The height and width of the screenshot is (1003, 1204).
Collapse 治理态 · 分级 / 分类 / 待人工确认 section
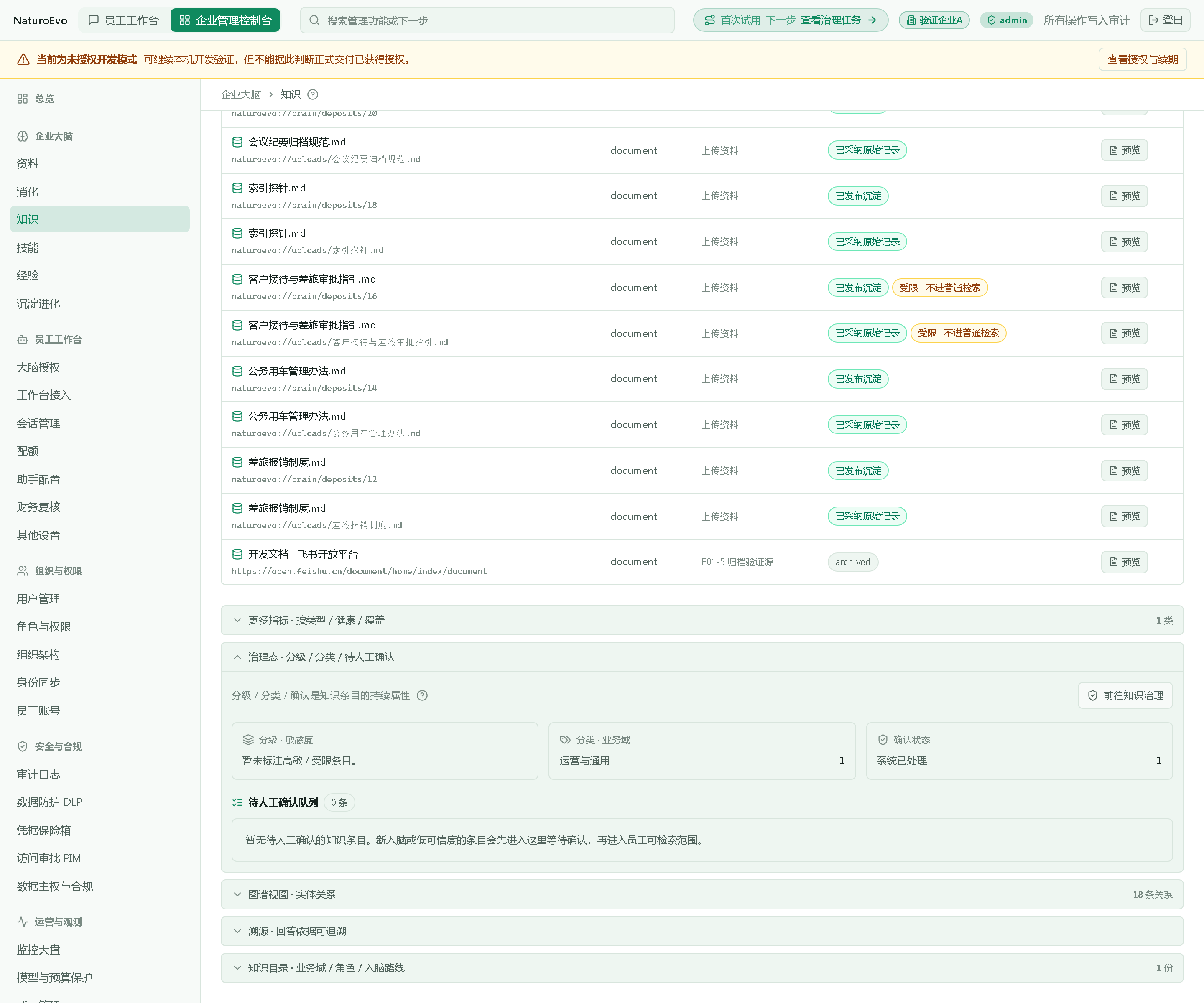pos(702,657)
